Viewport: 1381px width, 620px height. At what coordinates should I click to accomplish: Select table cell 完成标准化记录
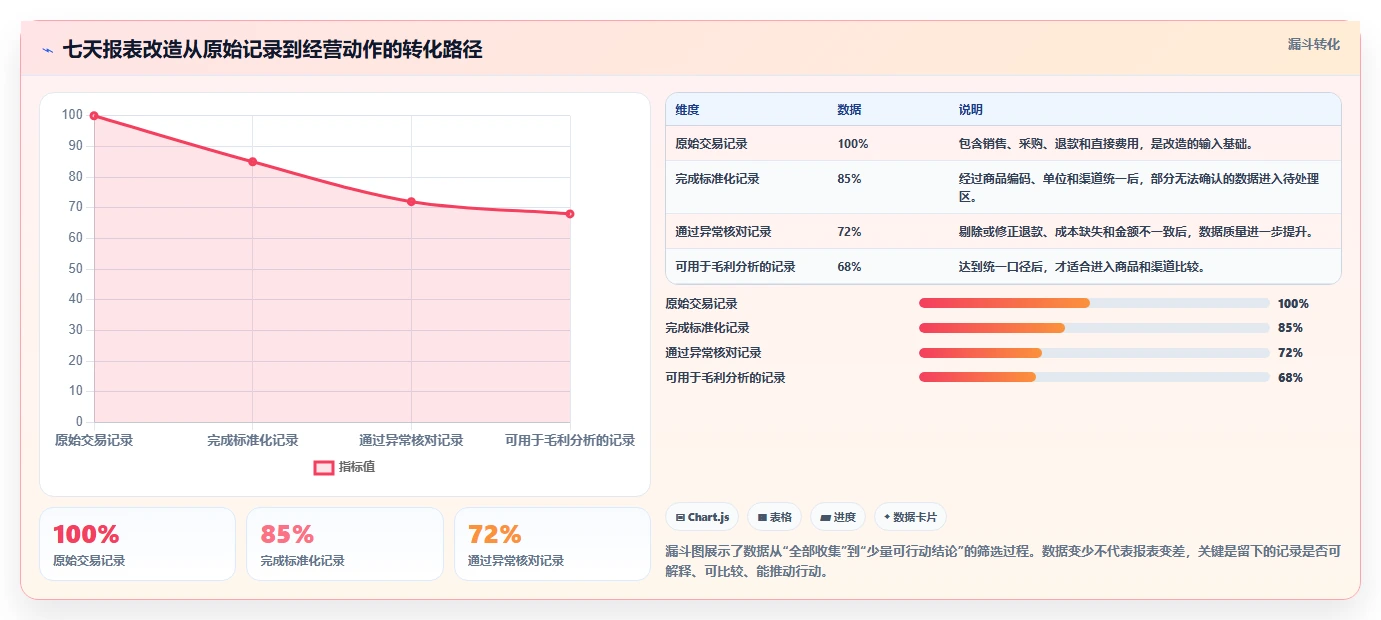717,179
